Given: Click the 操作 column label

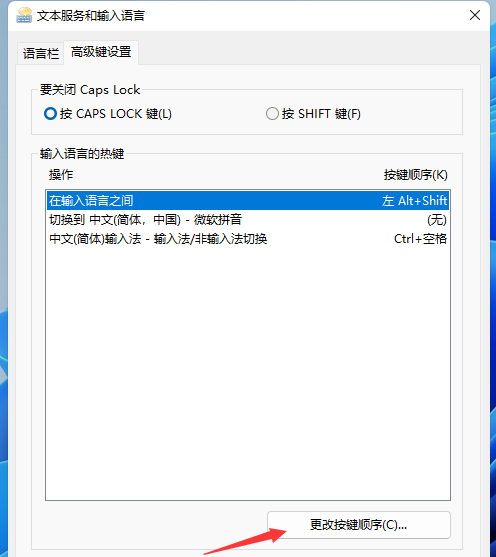Looking at the screenshot, I should click(61, 175).
